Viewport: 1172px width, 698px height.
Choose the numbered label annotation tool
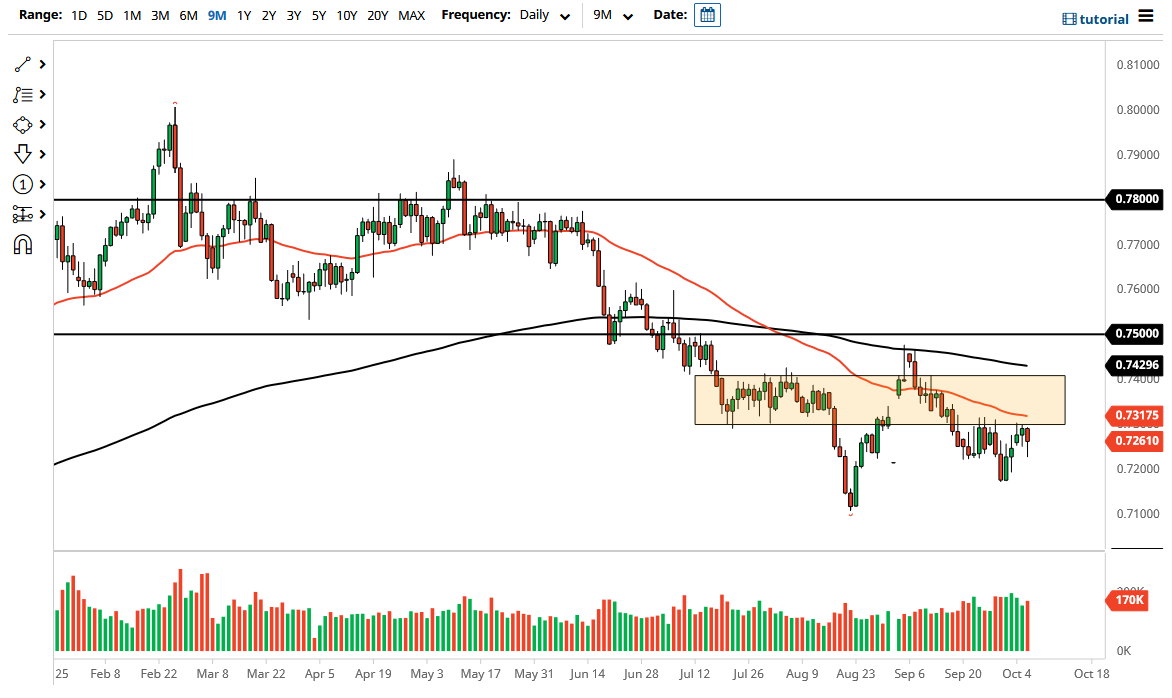22,184
